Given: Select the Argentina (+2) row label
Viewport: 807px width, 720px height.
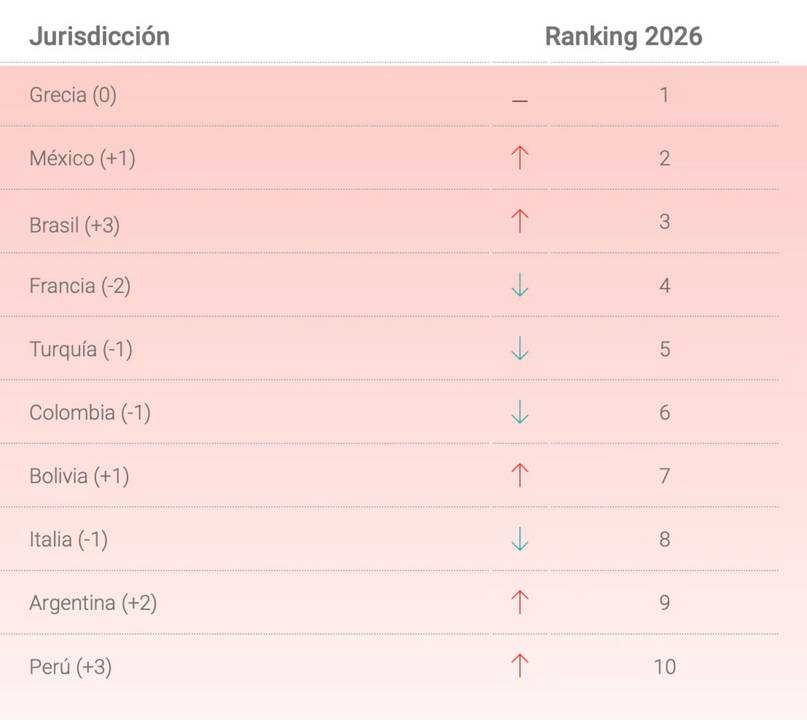Looking at the screenshot, I should pos(93,603).
